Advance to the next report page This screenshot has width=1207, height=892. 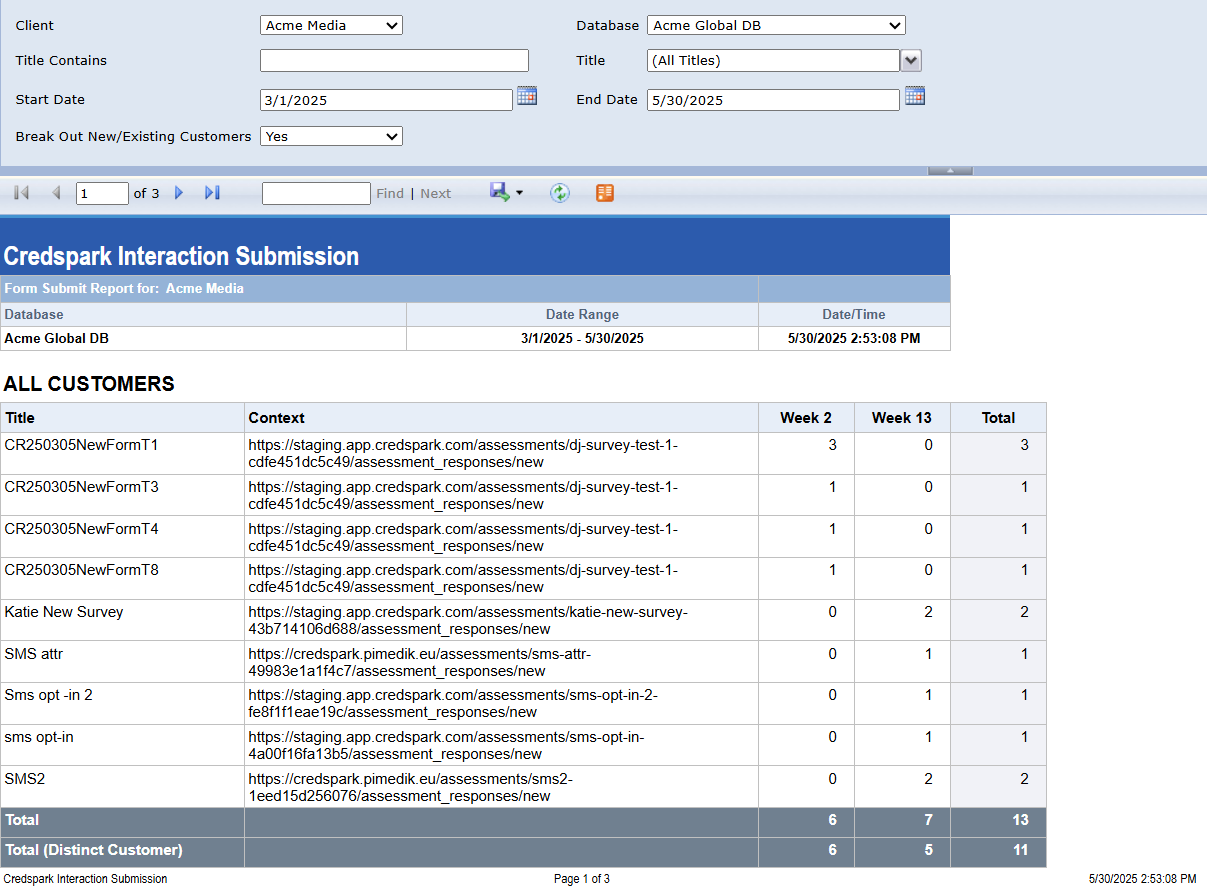[x=180, y=193]
